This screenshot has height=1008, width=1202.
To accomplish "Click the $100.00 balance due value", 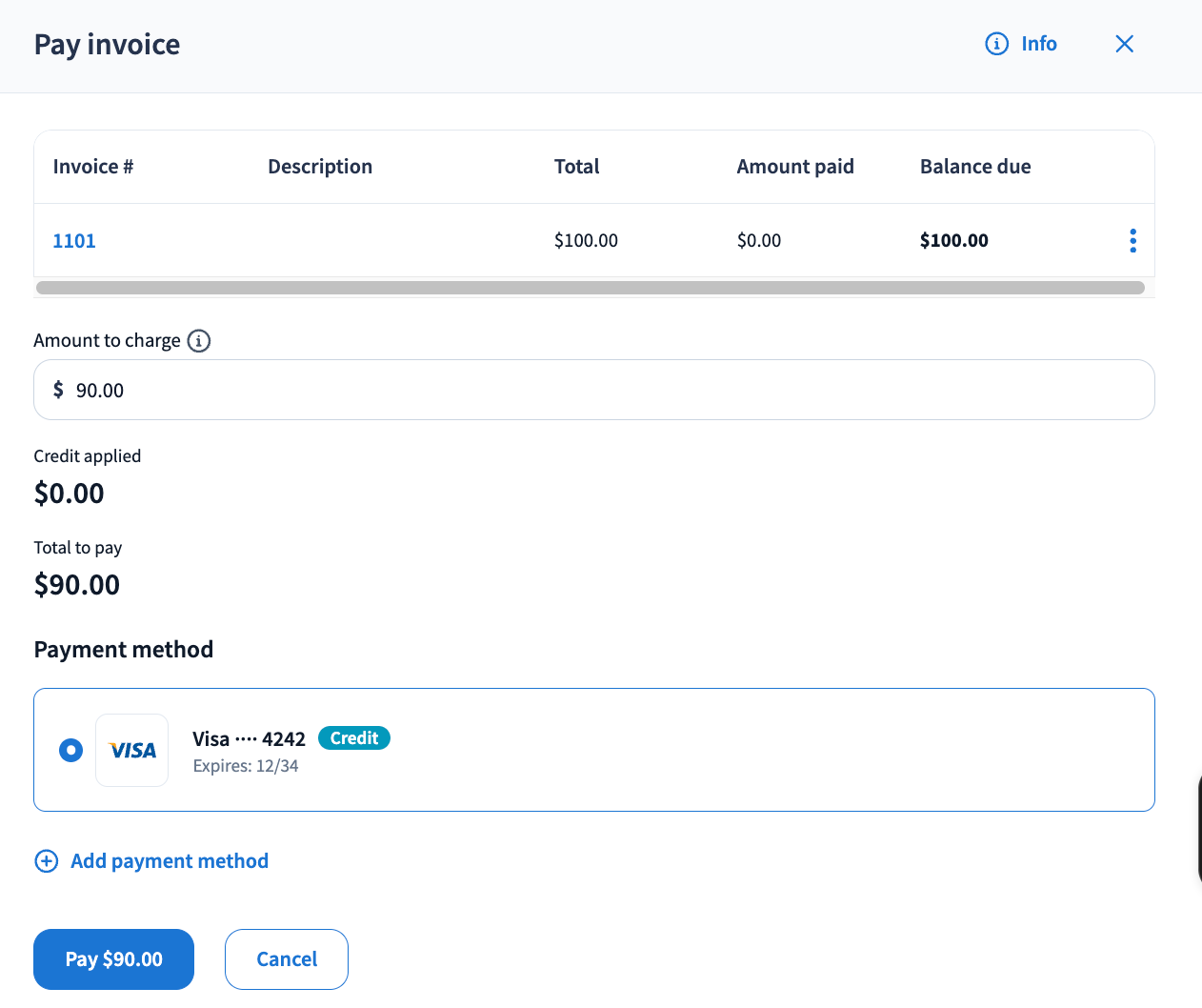I will [954, 240].
